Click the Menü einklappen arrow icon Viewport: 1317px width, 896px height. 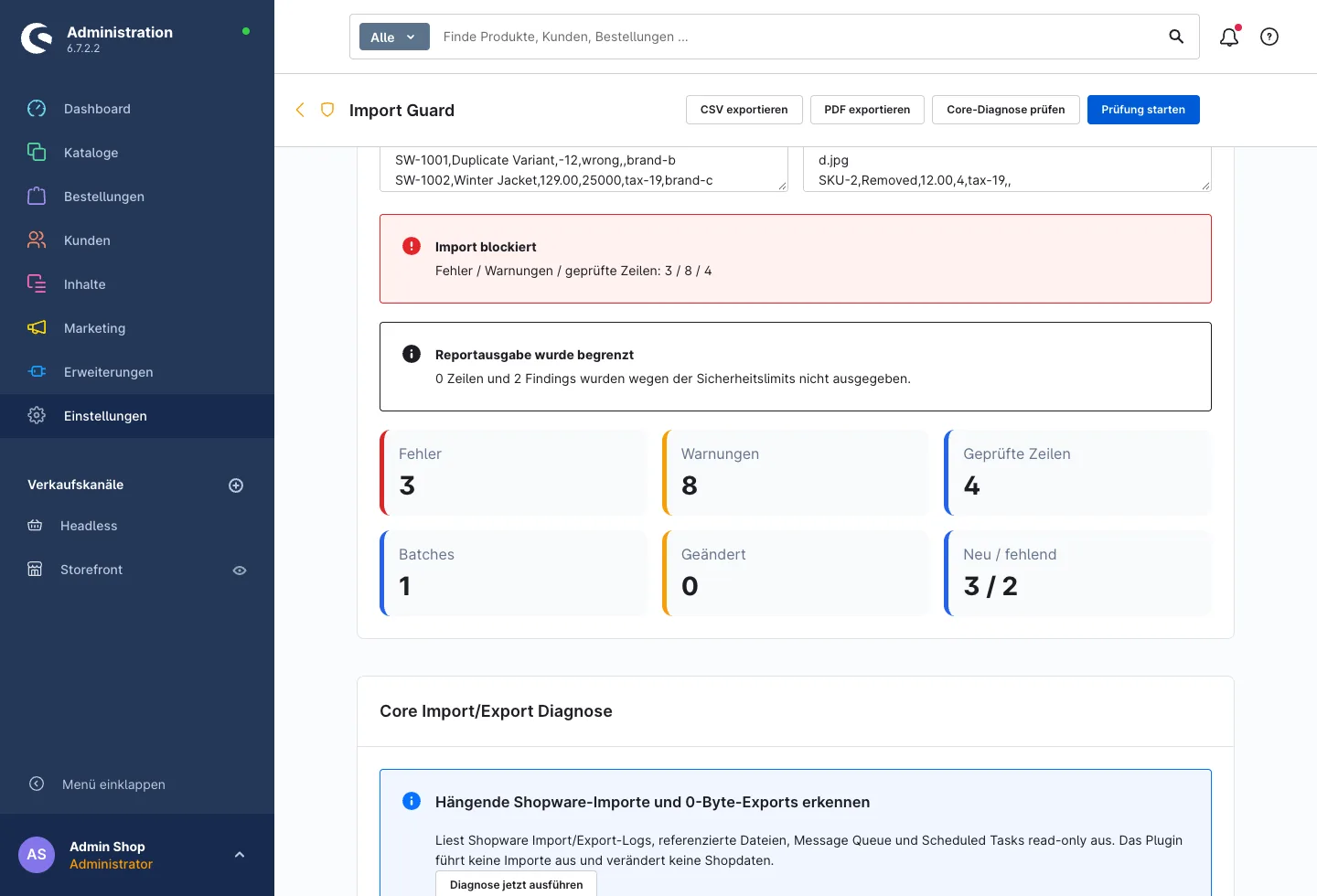[37, 784]
